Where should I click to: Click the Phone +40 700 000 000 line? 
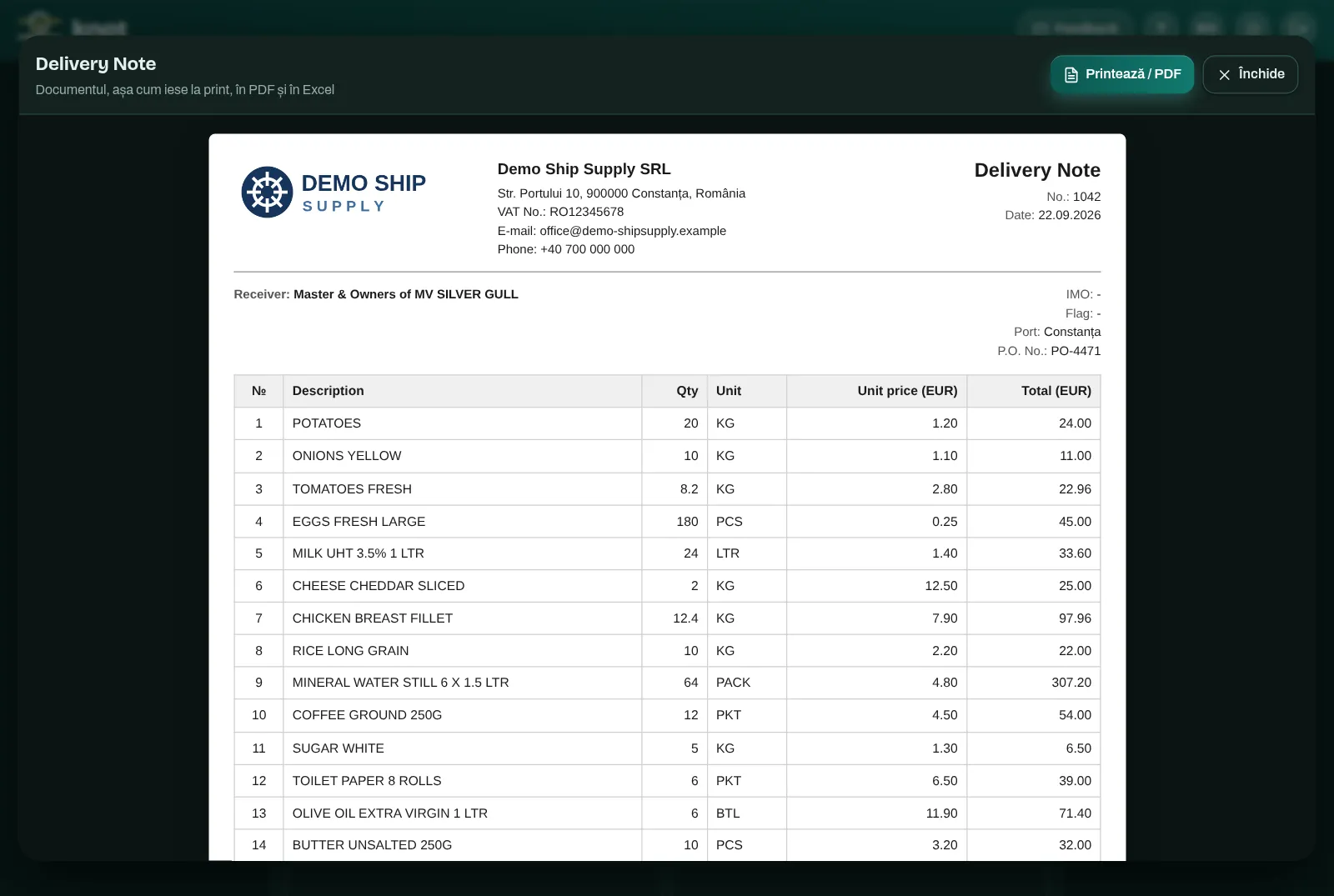(566, 249)
